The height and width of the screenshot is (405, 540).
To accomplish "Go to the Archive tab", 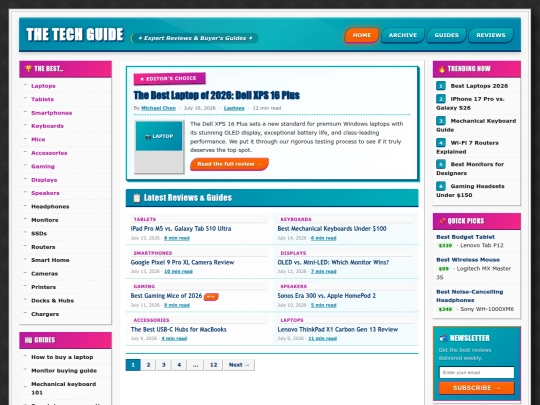I will pos(403,35).
